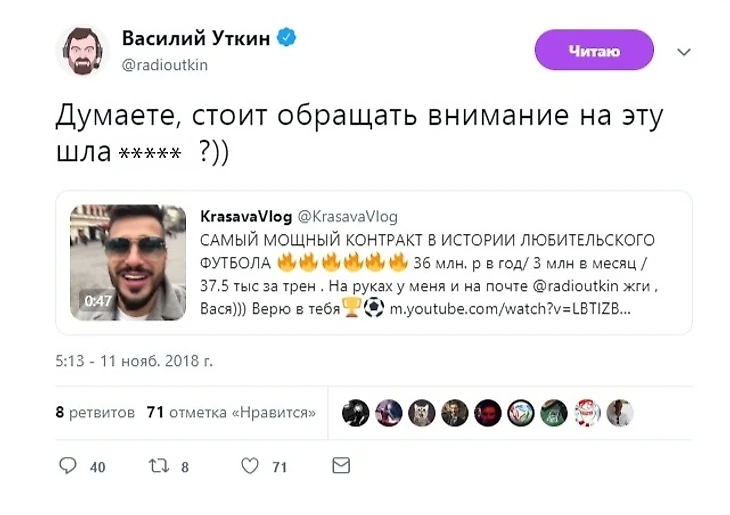
Task: Open the m.youtube.com link in quoted tweet
Action: coord(510,309)
